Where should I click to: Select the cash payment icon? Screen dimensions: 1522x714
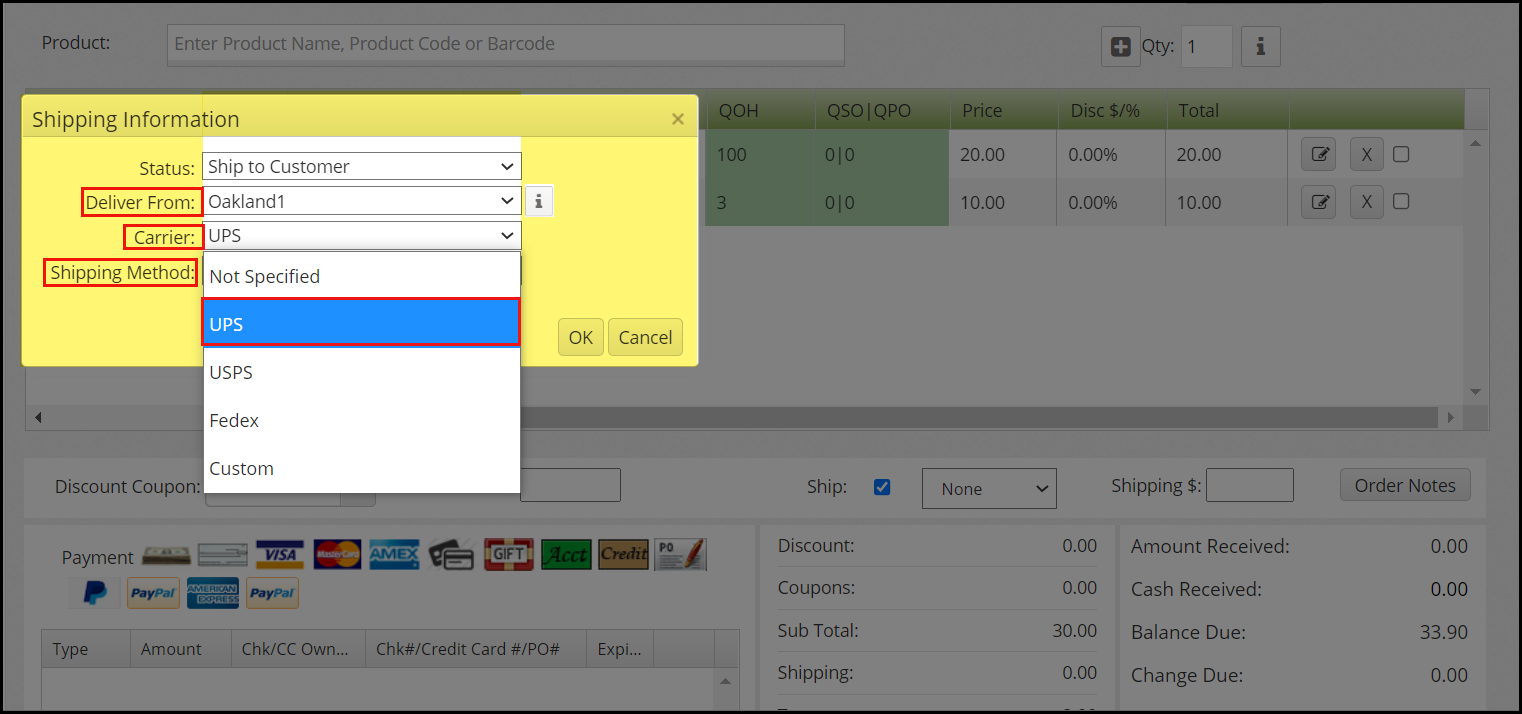tap(166, 554)
